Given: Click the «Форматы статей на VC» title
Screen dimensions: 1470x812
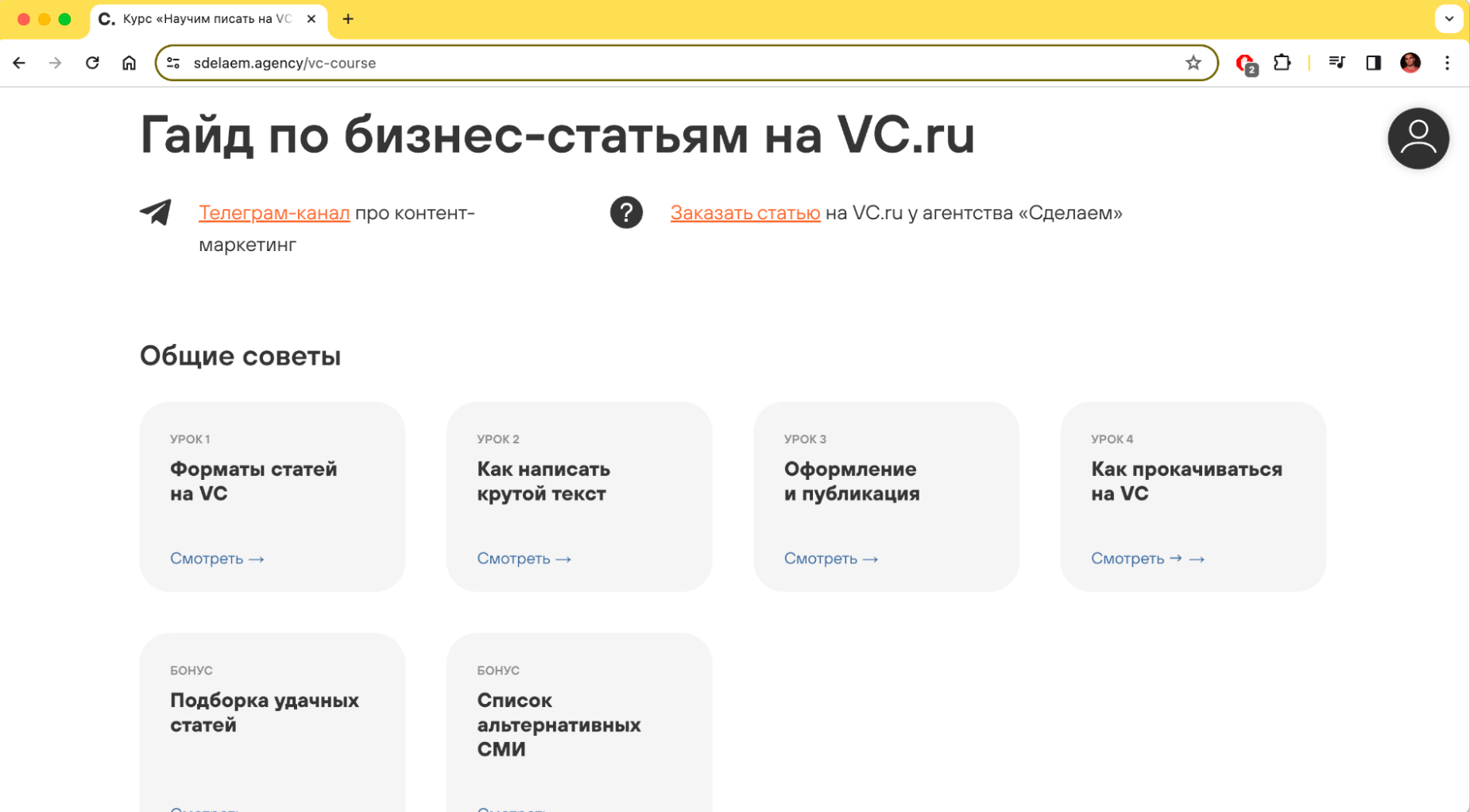Looking at the screenshot, I should (253, 481).
